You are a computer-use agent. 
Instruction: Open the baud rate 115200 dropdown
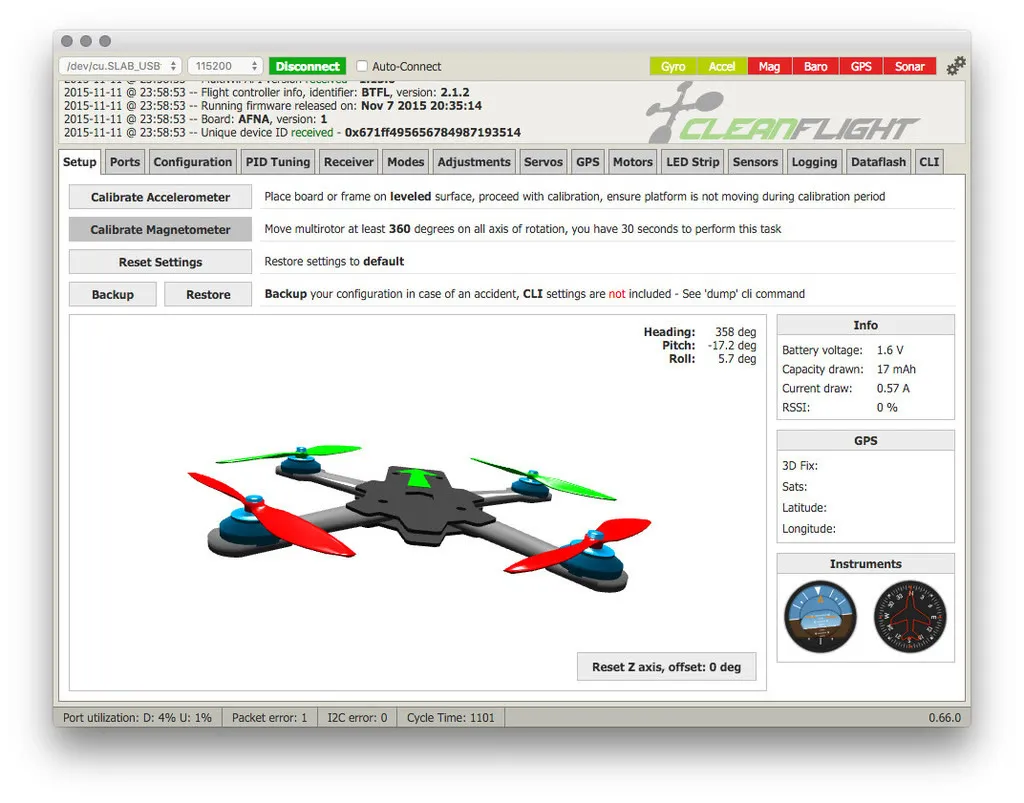[224, 66]
